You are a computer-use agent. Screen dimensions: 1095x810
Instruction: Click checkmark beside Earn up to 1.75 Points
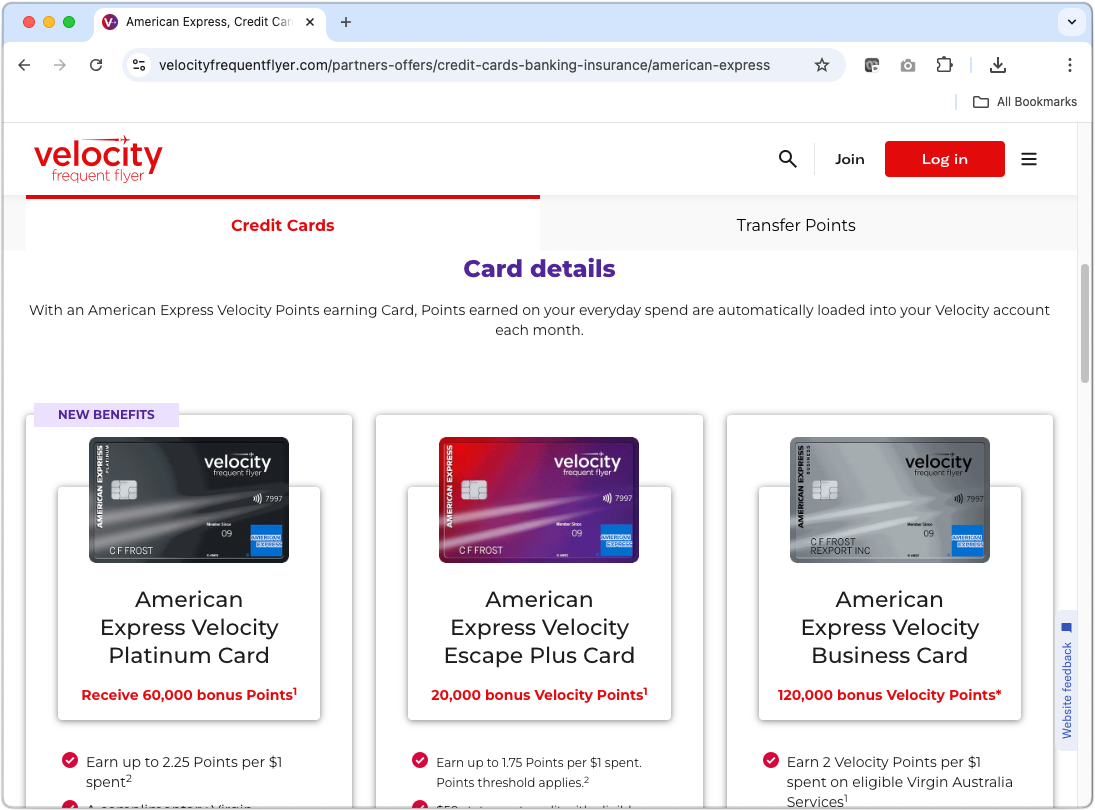[x=420, y=760]
